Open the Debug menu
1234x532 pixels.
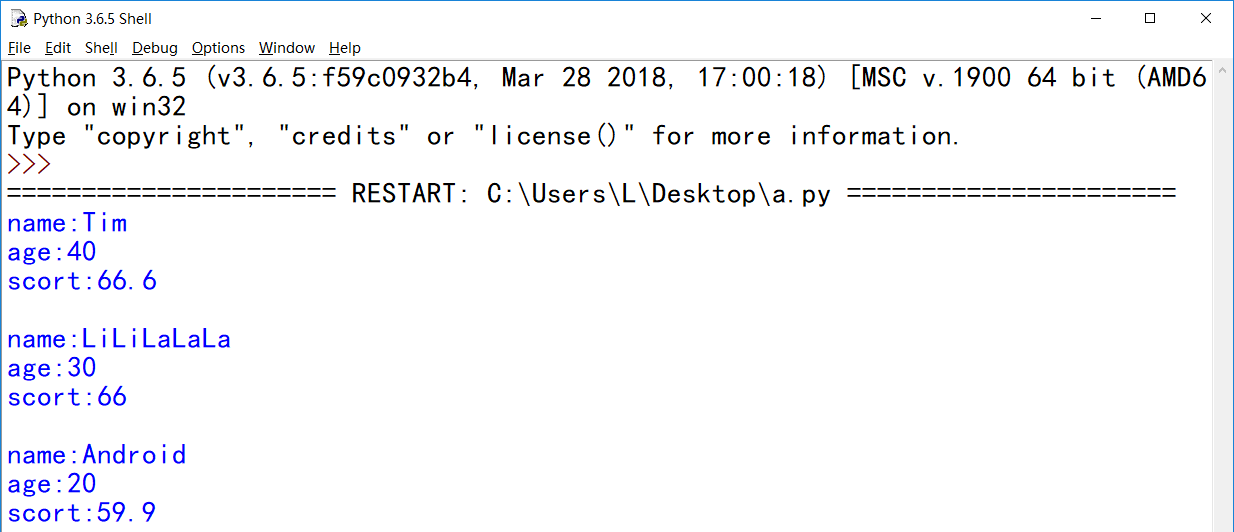pyautogui.click(x=155, y=48)
